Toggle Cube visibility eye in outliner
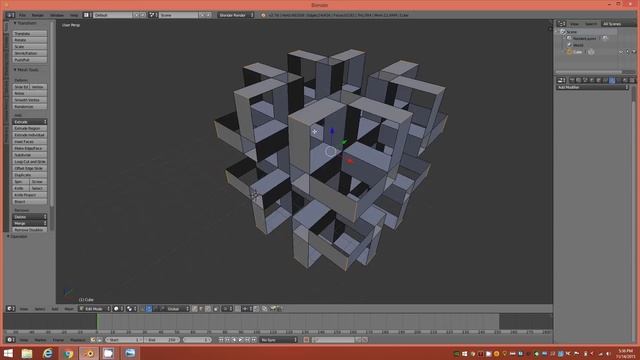640x360 pixels. [x=621, y=52]
